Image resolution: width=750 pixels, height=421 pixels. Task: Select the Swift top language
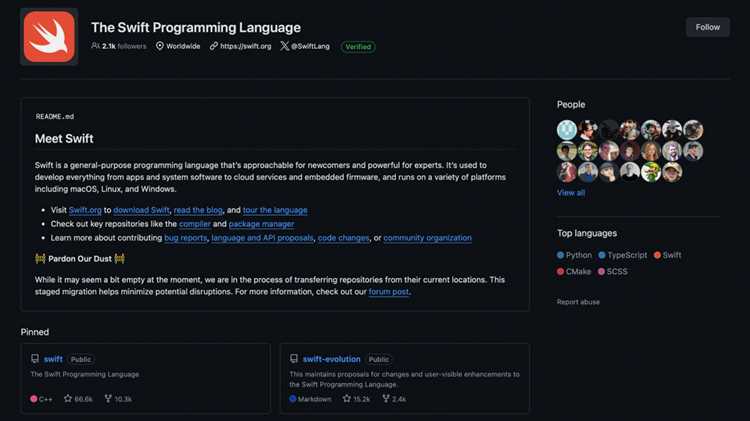[668, 255]
